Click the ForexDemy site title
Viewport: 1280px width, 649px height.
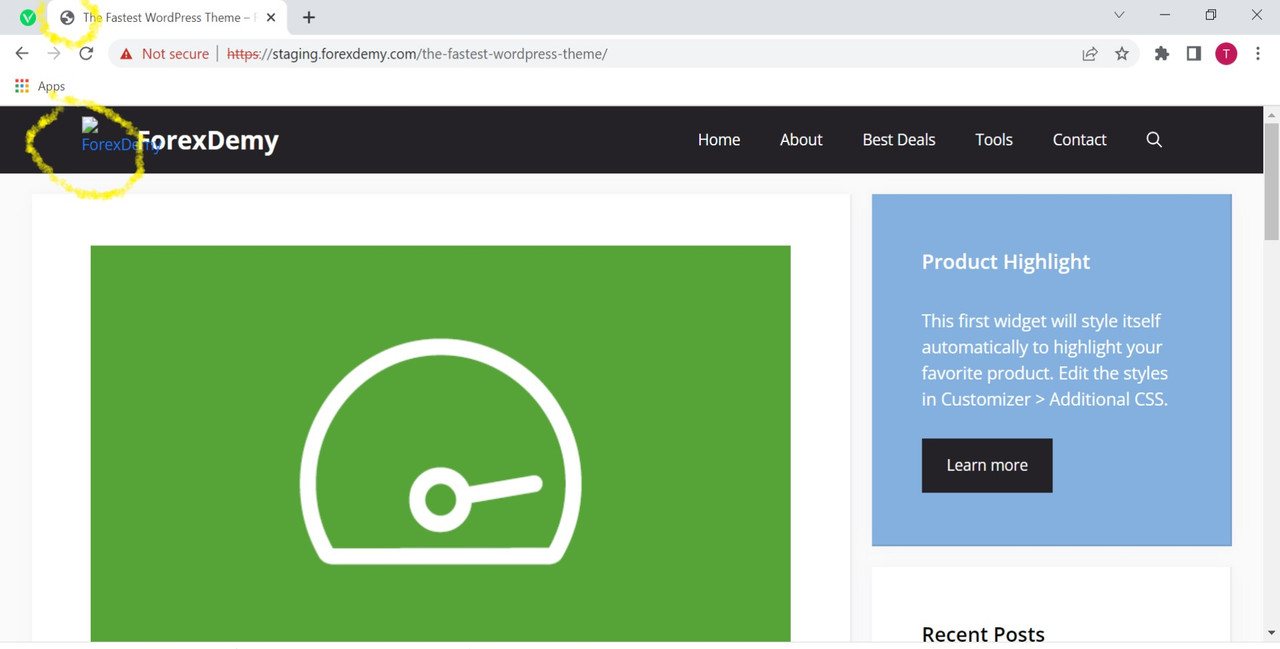tap(207, 140)
